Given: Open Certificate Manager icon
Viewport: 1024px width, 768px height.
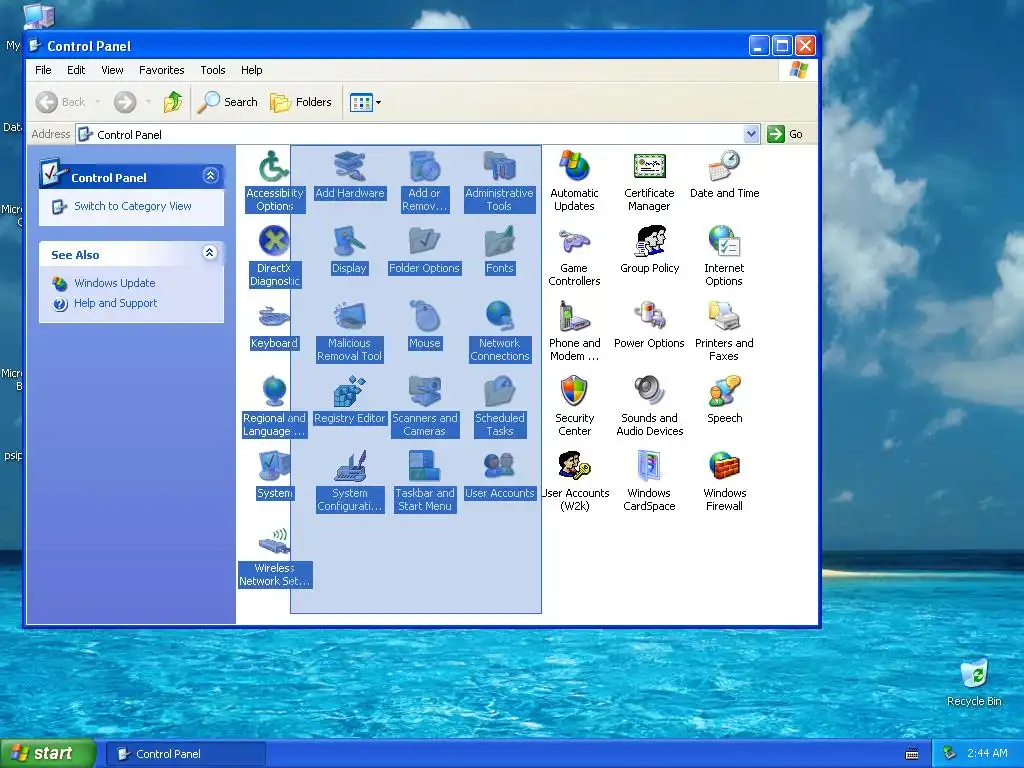Looking at the screenshot, I should [x=649, y=167].
